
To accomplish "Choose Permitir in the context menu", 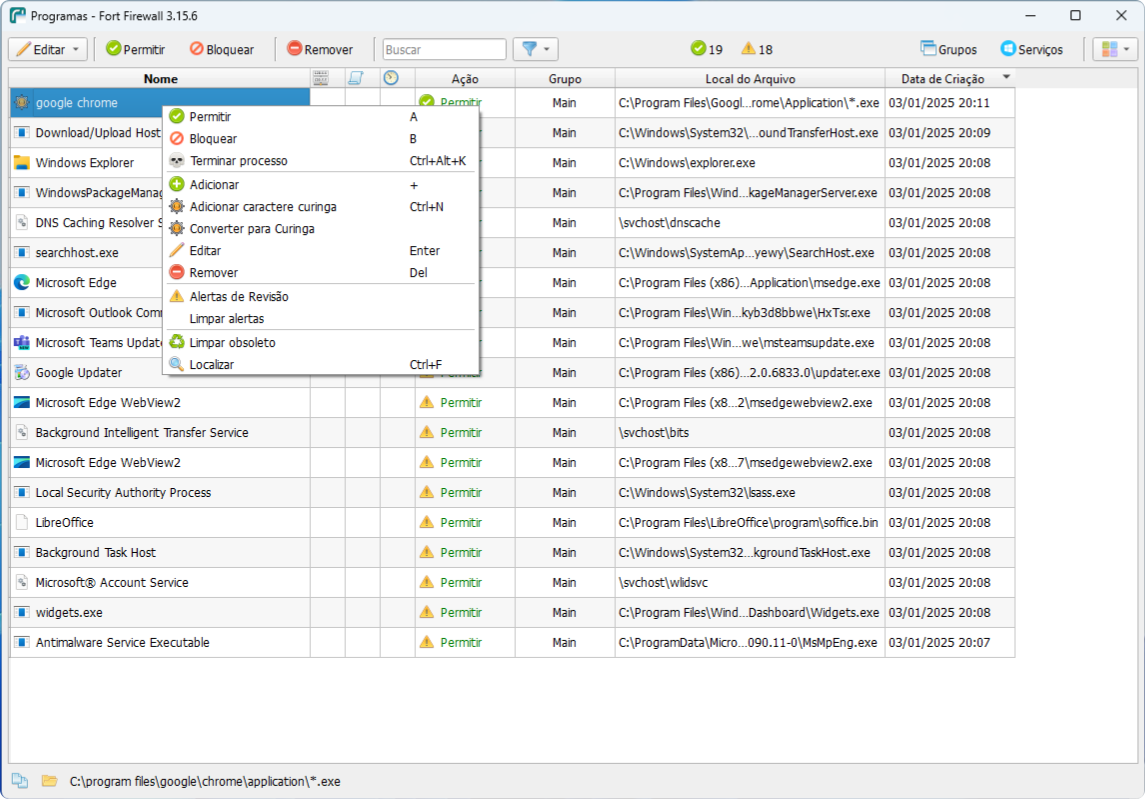I will coord(321,117).
